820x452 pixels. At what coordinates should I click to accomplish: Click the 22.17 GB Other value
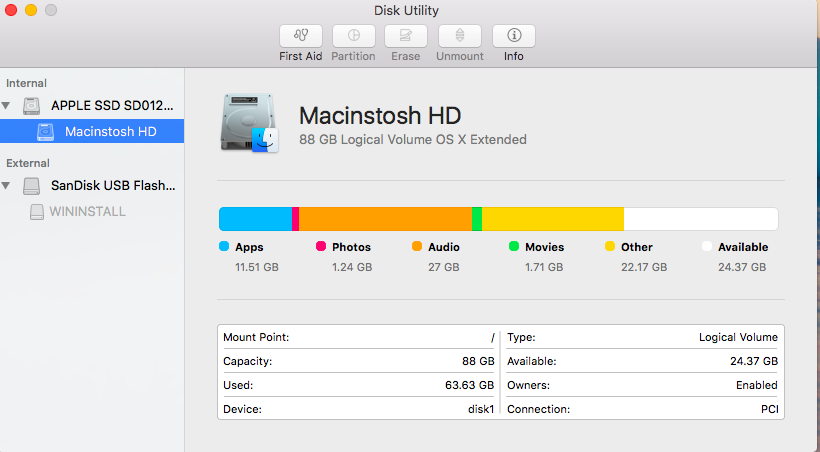click(644, 267)
